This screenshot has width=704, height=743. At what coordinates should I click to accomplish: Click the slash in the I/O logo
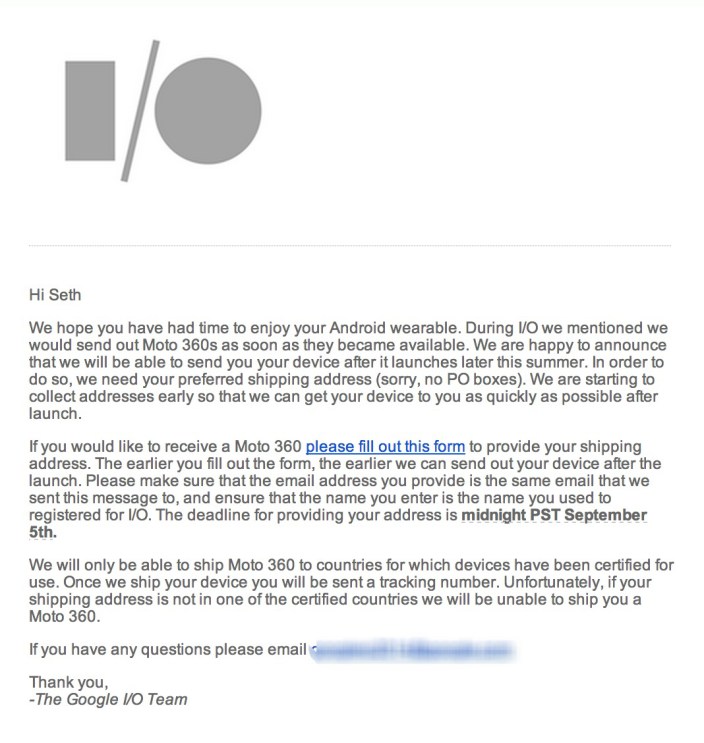click(x=139, y=110)
